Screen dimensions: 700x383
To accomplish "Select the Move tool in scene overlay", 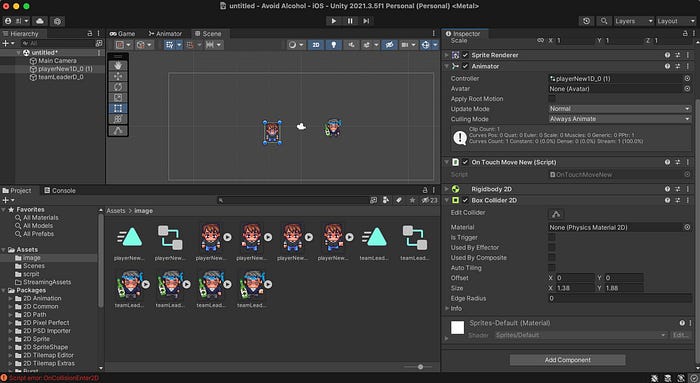I will 118,76.
